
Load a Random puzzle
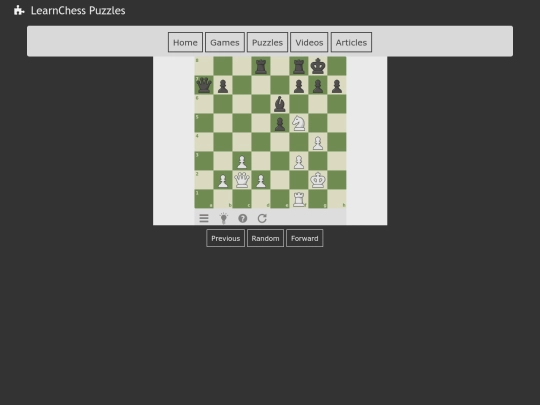(265, 238)
